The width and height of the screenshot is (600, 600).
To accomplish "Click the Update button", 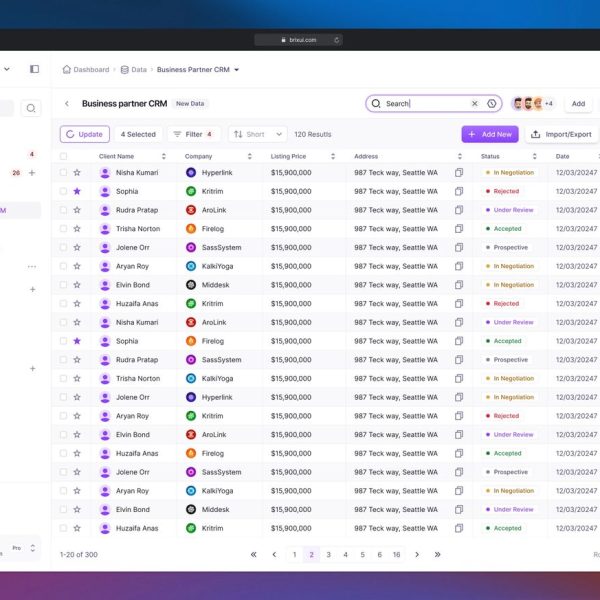I will (85, 134).
